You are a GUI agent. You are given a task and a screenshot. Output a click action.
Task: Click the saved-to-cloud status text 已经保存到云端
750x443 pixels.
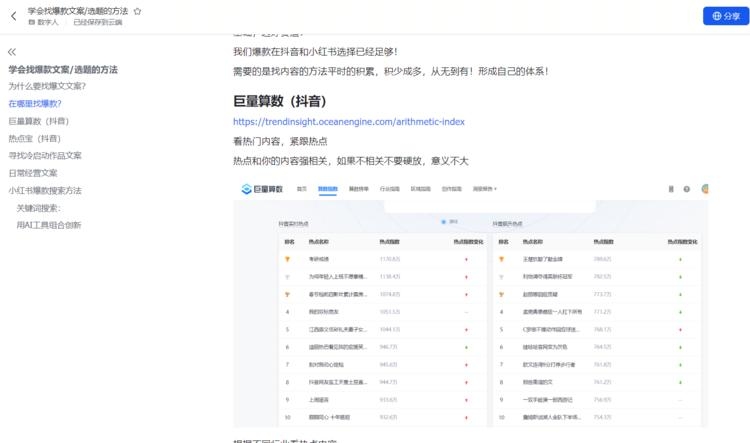[98, 22]
